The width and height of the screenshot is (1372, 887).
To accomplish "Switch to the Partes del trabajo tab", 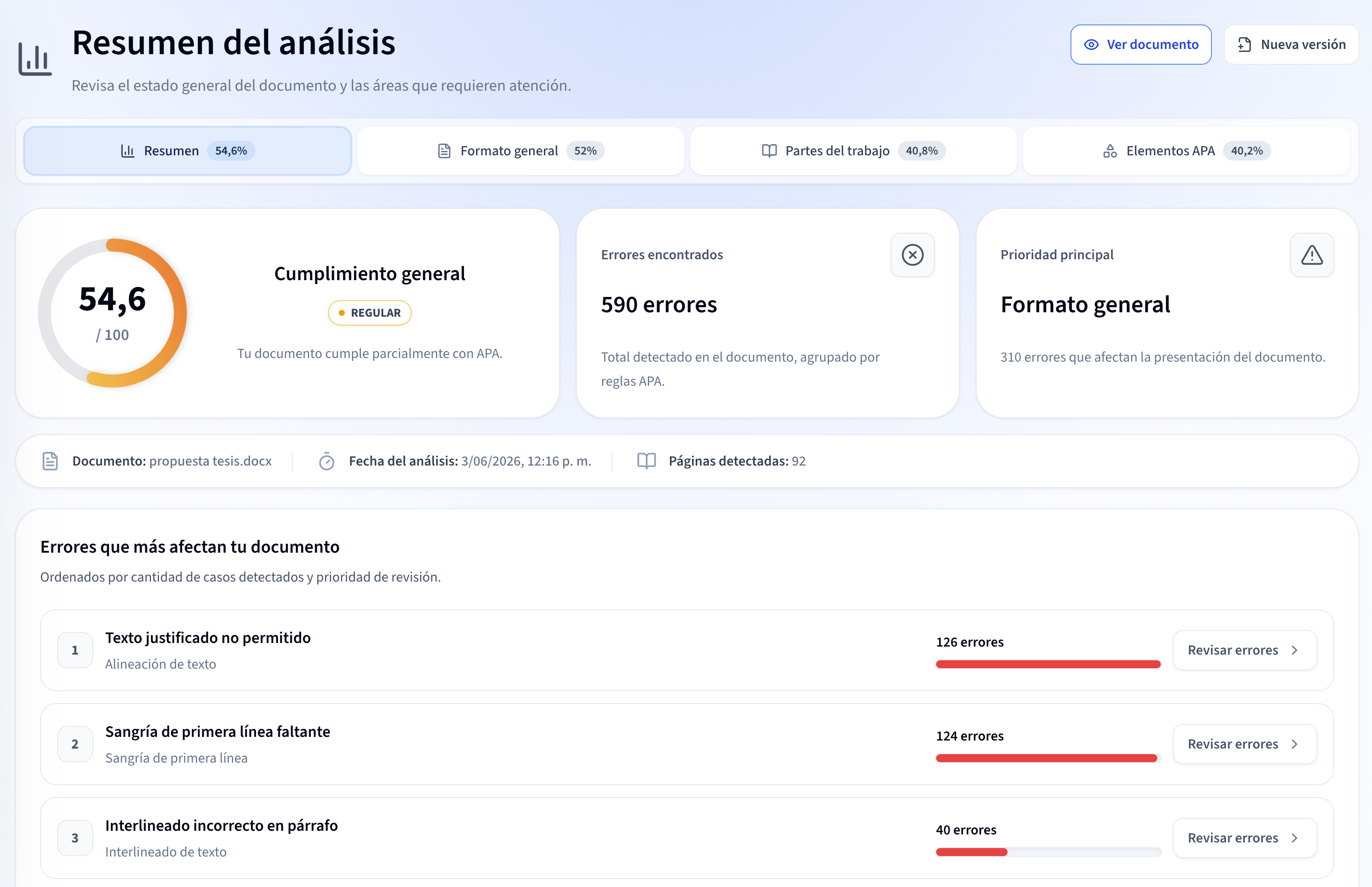I will pyautogui.click(x=853, y=151).
